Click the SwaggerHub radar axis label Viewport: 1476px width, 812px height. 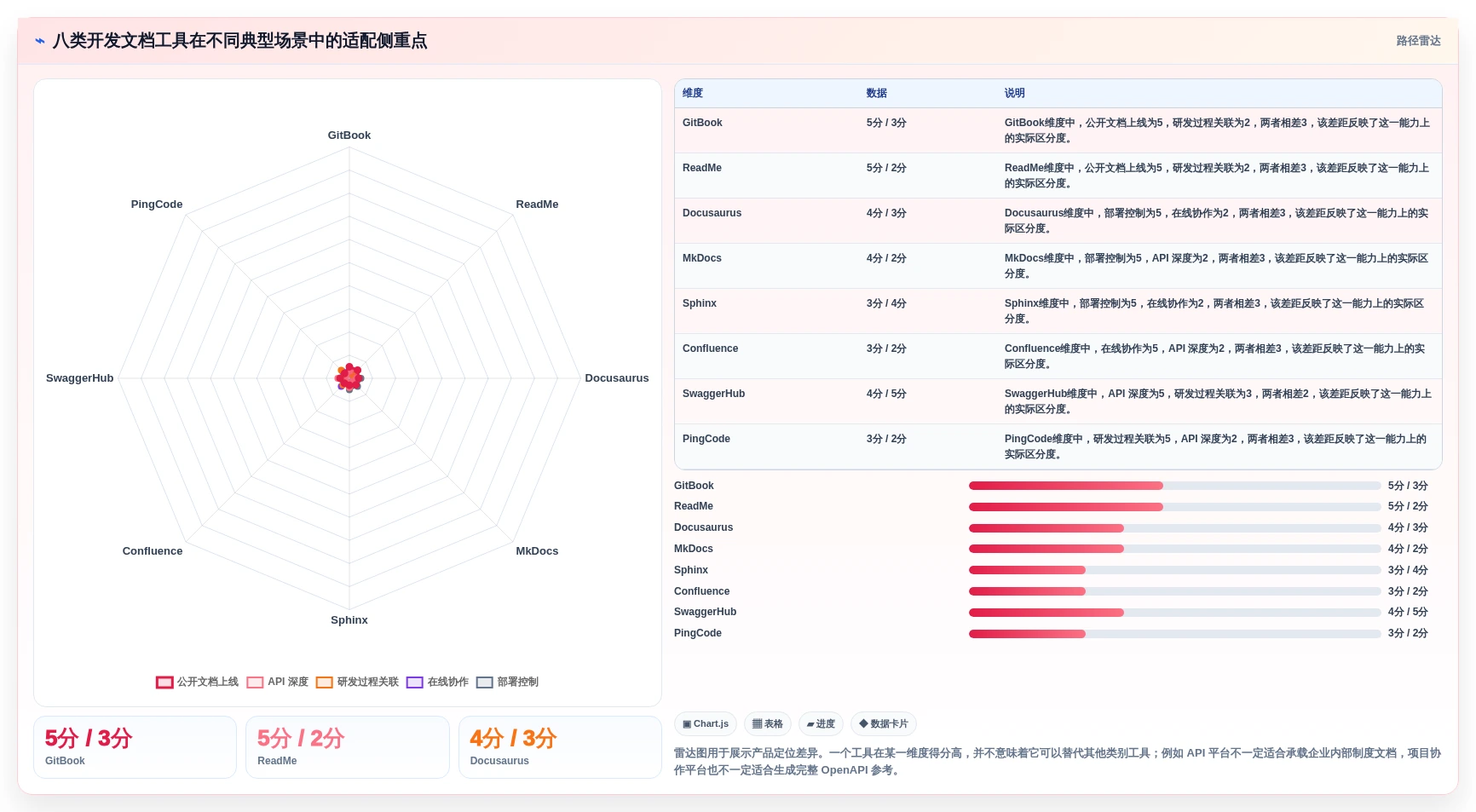point(80,378)
